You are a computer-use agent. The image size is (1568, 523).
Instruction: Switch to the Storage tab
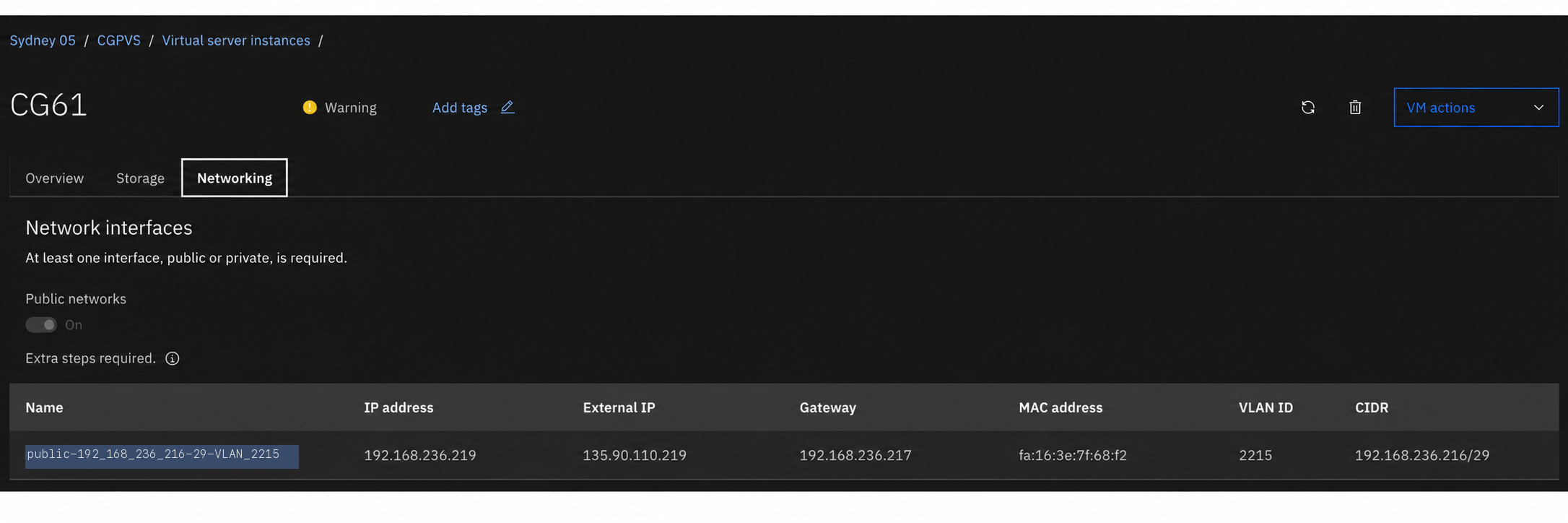tap(140, 178)
